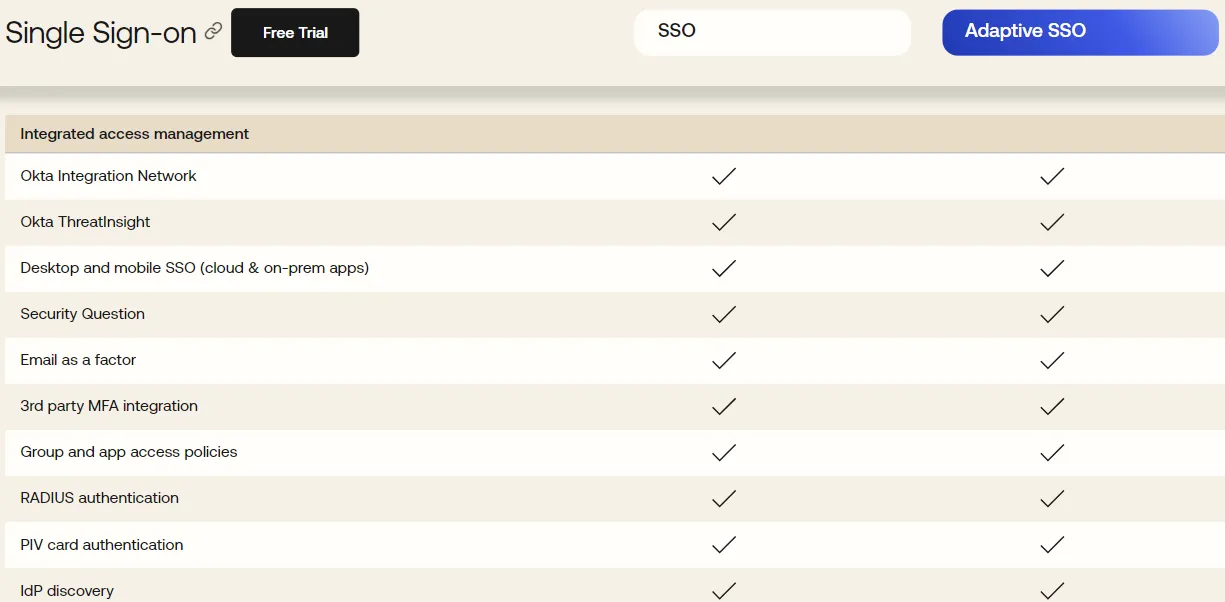The height and width of the screenshot is (602, 1225).
Task: Start the Free Trial
Action: [295, 33]
